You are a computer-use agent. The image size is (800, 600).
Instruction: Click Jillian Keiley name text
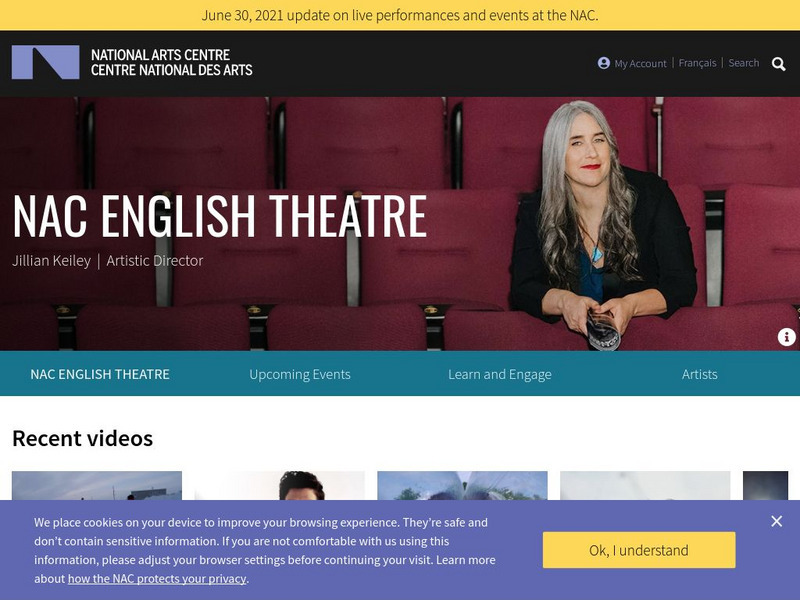pyautogui.click(x=52, y=261)
